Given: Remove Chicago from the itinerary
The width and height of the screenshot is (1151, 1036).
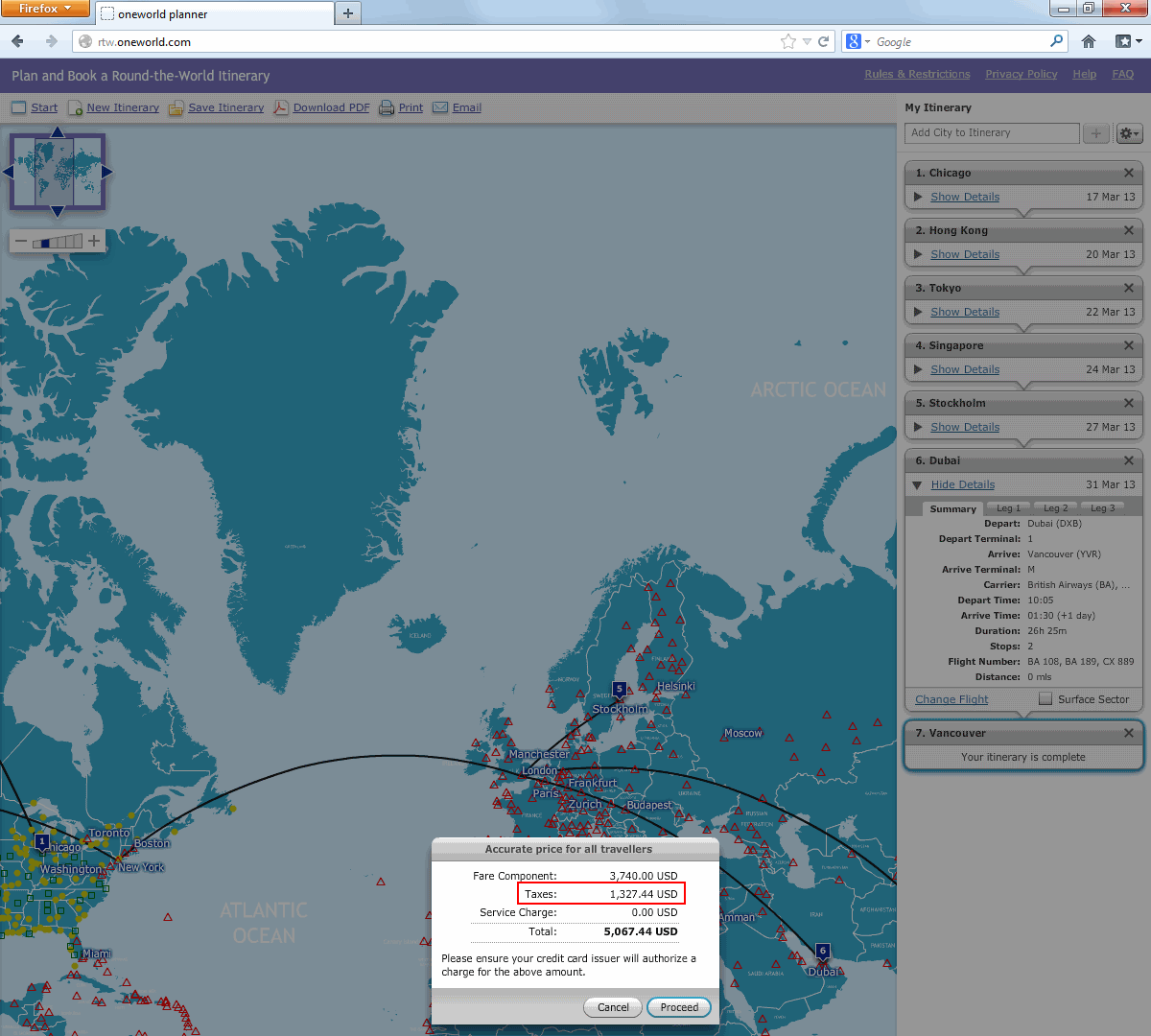Looking at the screenshot, I should 1129,173.
